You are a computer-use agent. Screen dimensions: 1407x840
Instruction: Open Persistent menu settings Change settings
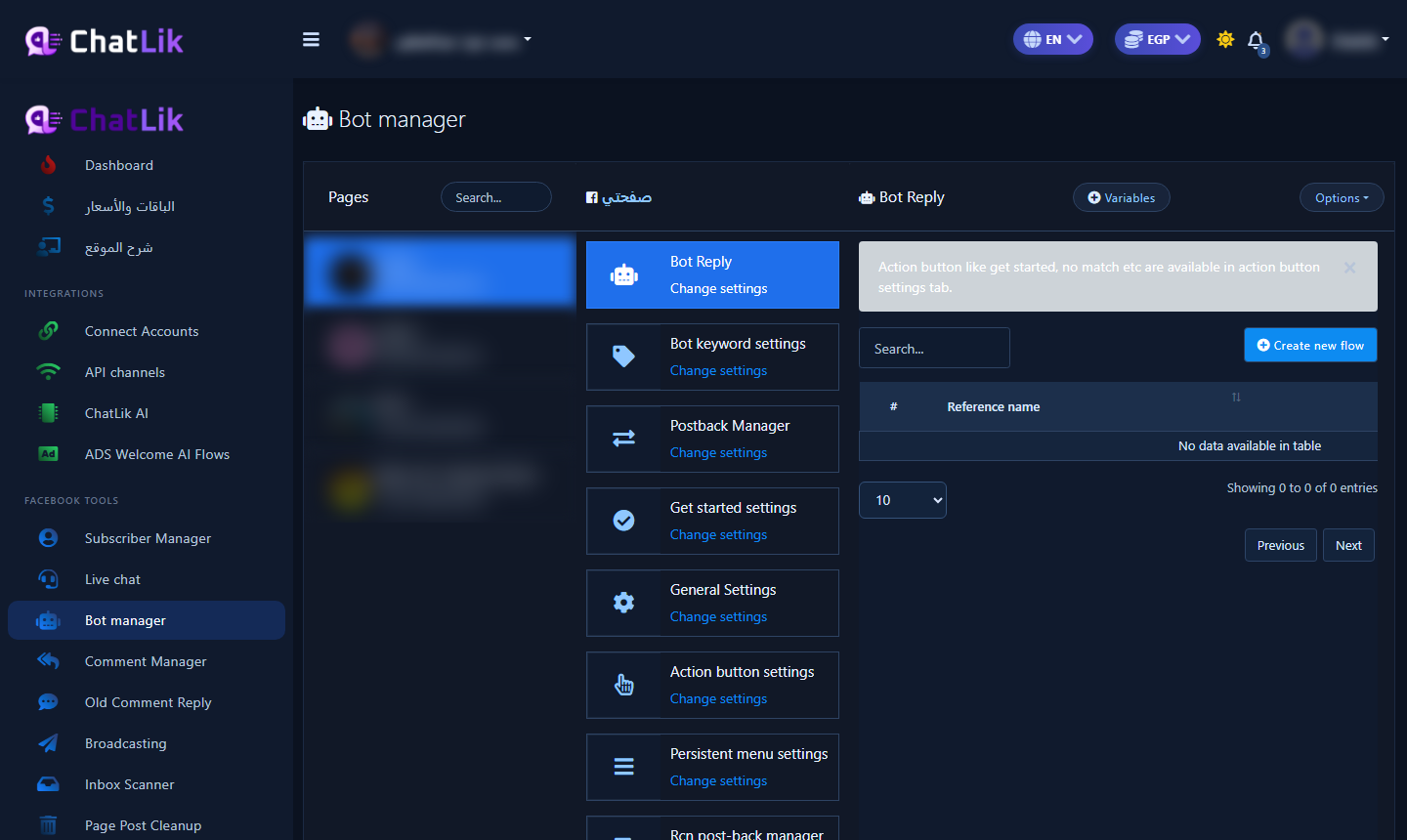[718, 781]
